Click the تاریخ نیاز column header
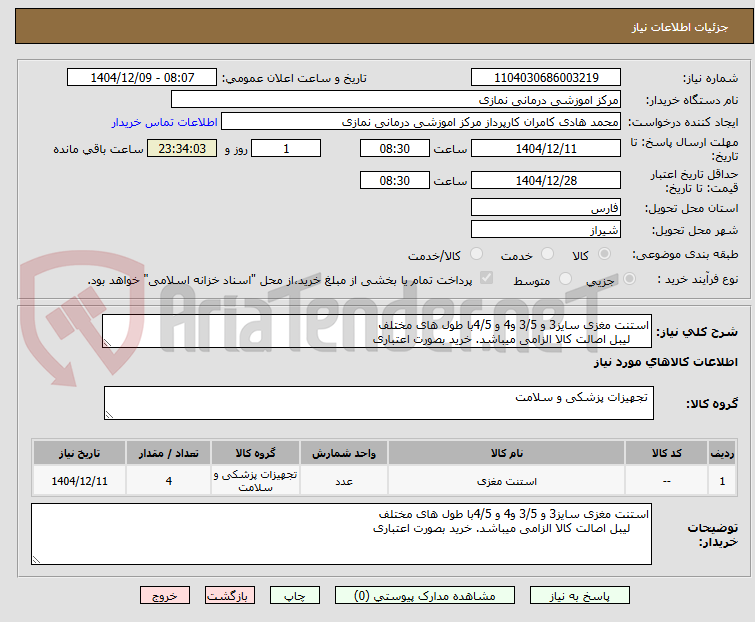The width and height of the screenshot is (755, 622). 79,453
